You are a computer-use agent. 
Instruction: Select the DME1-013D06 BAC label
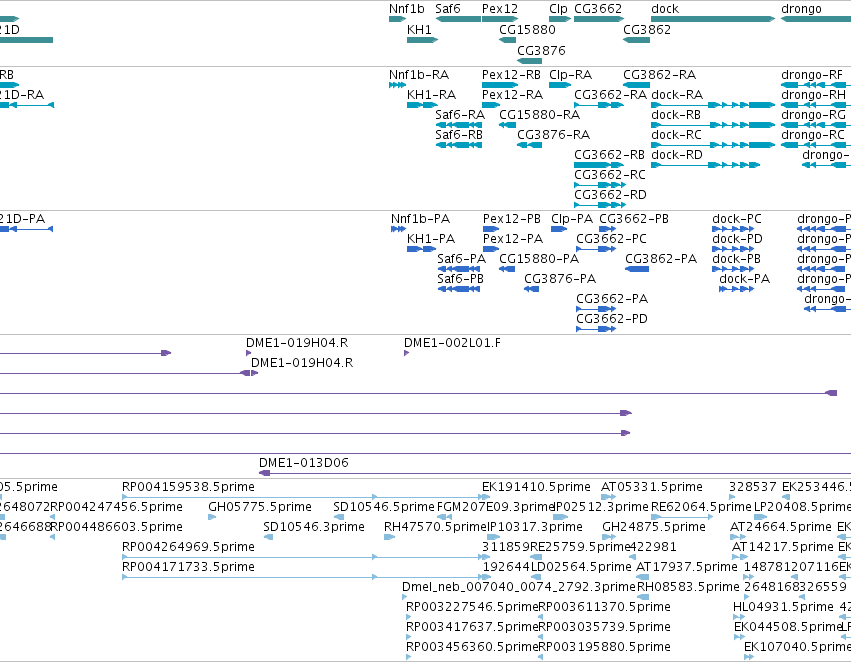coord(303,463)
